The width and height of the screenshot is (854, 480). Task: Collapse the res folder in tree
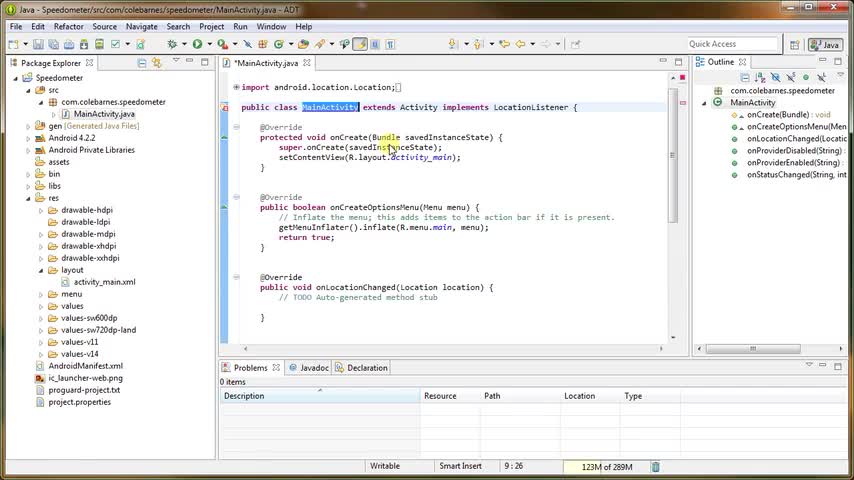[x=28, y=198]
